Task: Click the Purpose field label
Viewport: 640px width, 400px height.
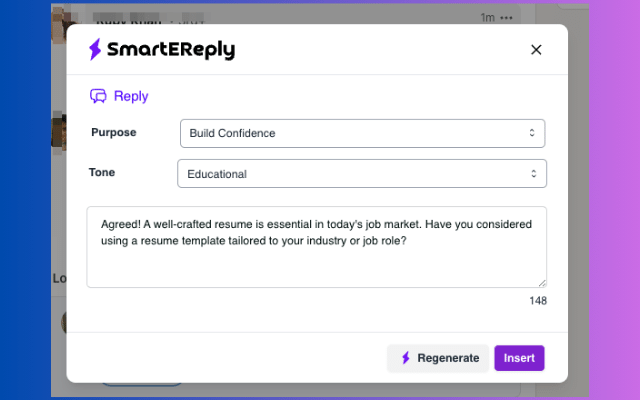Action: pyautogui.click(x=113, y=132)
